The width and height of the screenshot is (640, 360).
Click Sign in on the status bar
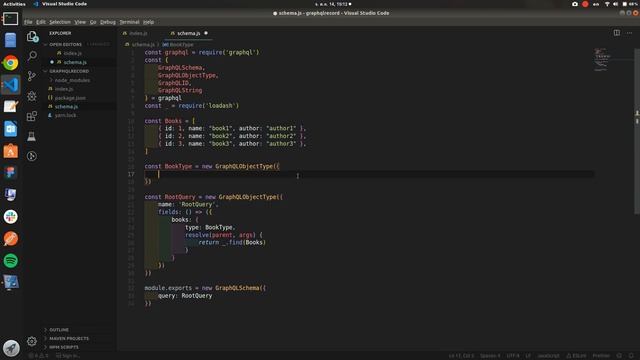pos(68,356)
